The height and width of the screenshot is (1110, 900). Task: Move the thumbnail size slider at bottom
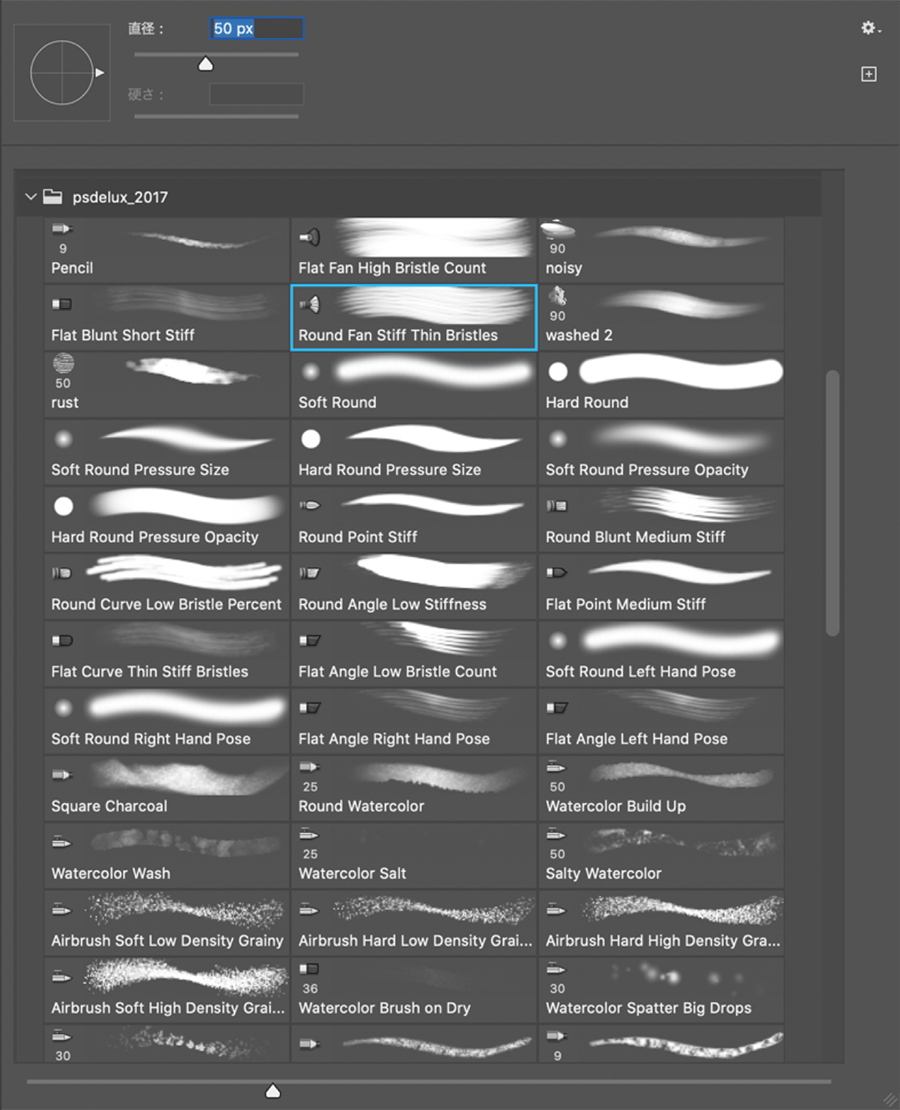tap(273, 1091)
